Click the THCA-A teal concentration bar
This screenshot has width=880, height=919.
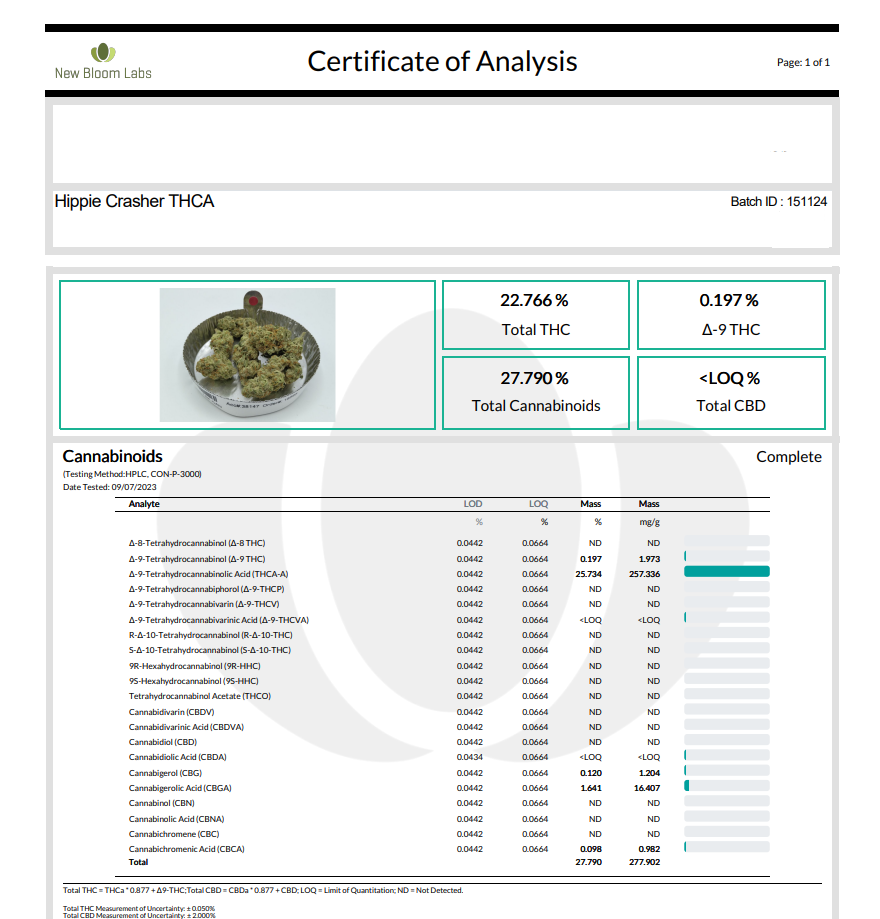[727, 572]
